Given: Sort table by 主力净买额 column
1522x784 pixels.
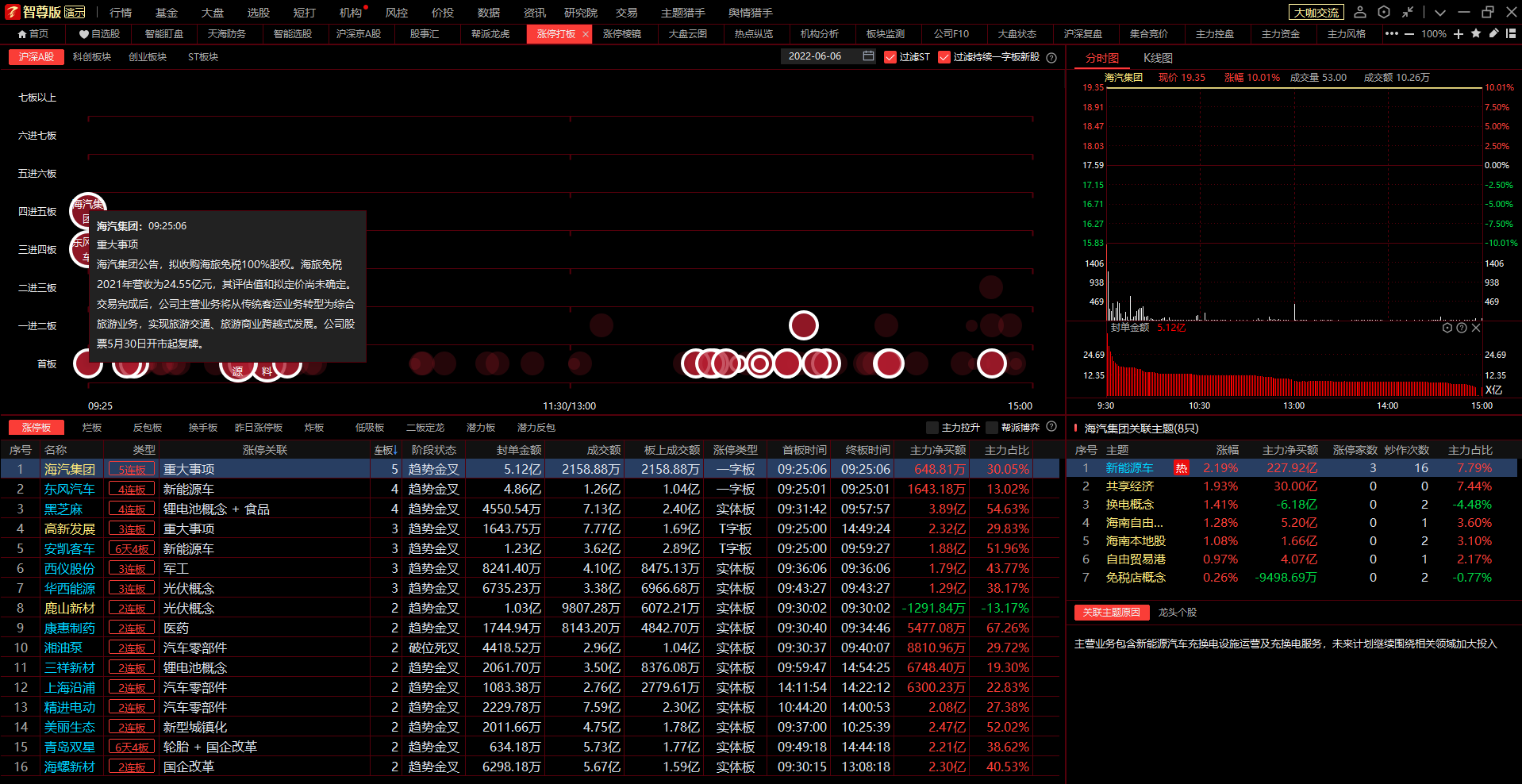Looking at the screenshot, I should (x=938, y=450).
